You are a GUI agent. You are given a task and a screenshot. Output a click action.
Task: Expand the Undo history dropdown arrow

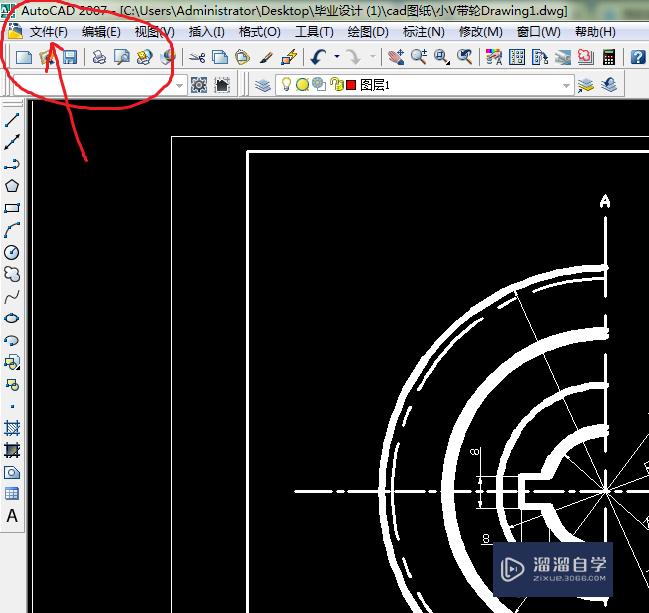coord(337,56)
